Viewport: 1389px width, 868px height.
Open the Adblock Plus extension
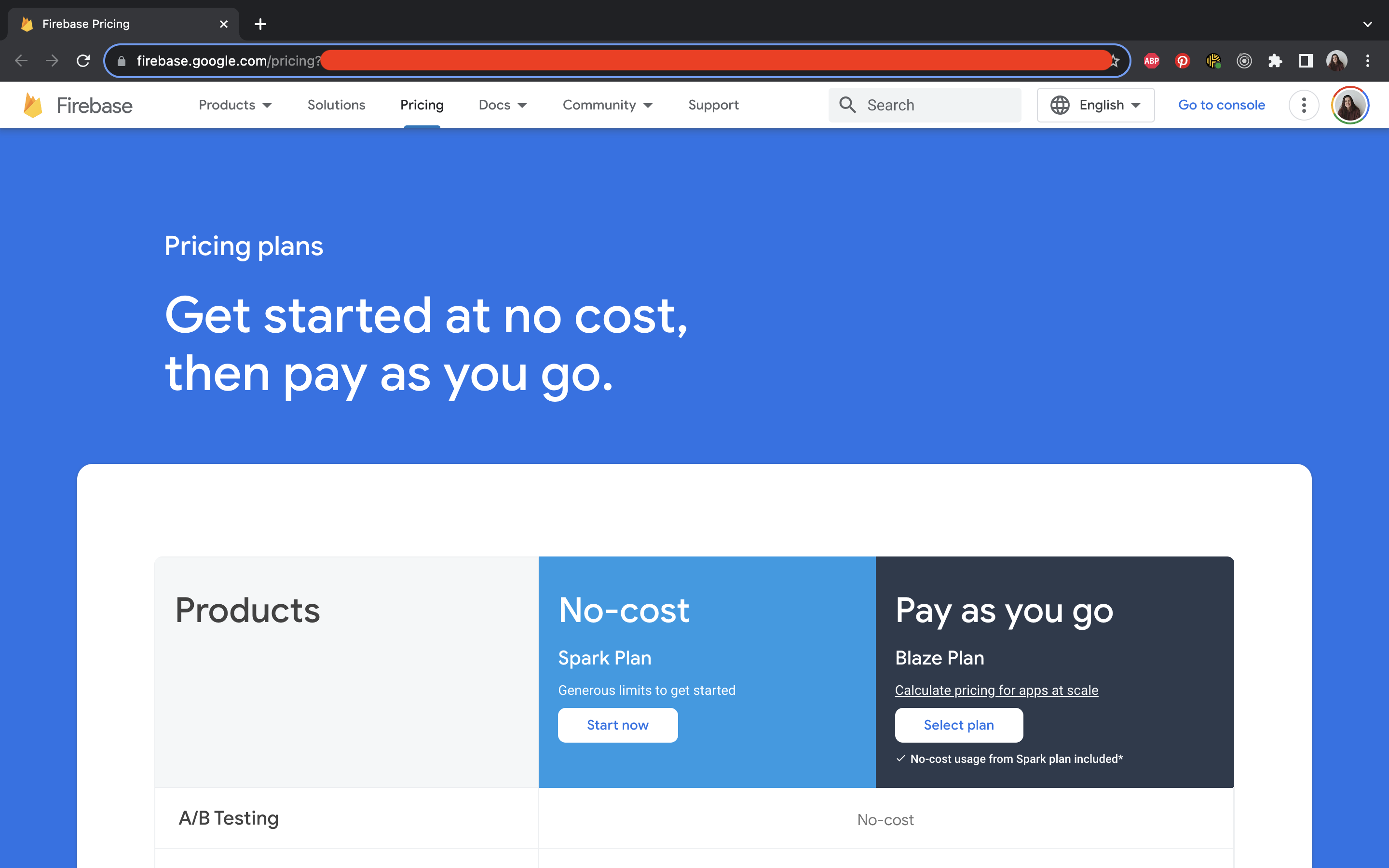click(x=1151, y=60)
